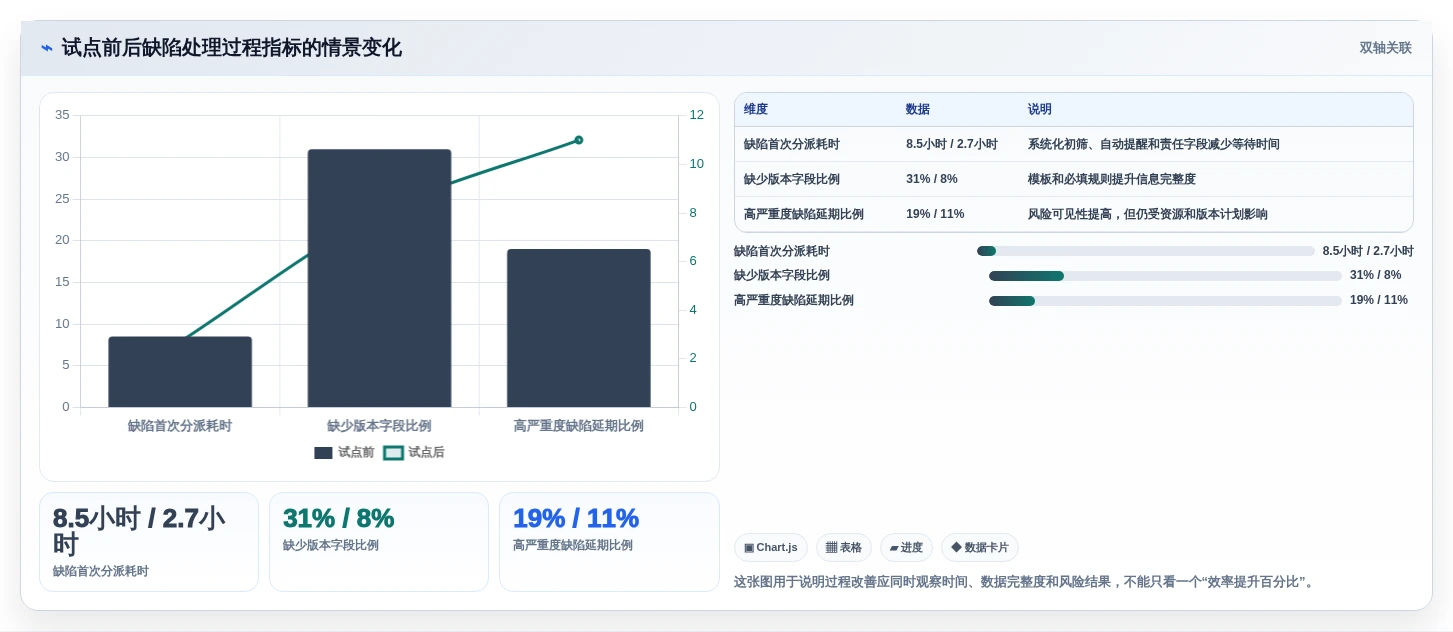Click description 模板和必填规则提升信息完整度
1453x632 pixels.
pyautogui.click(x=1112, y=180)
